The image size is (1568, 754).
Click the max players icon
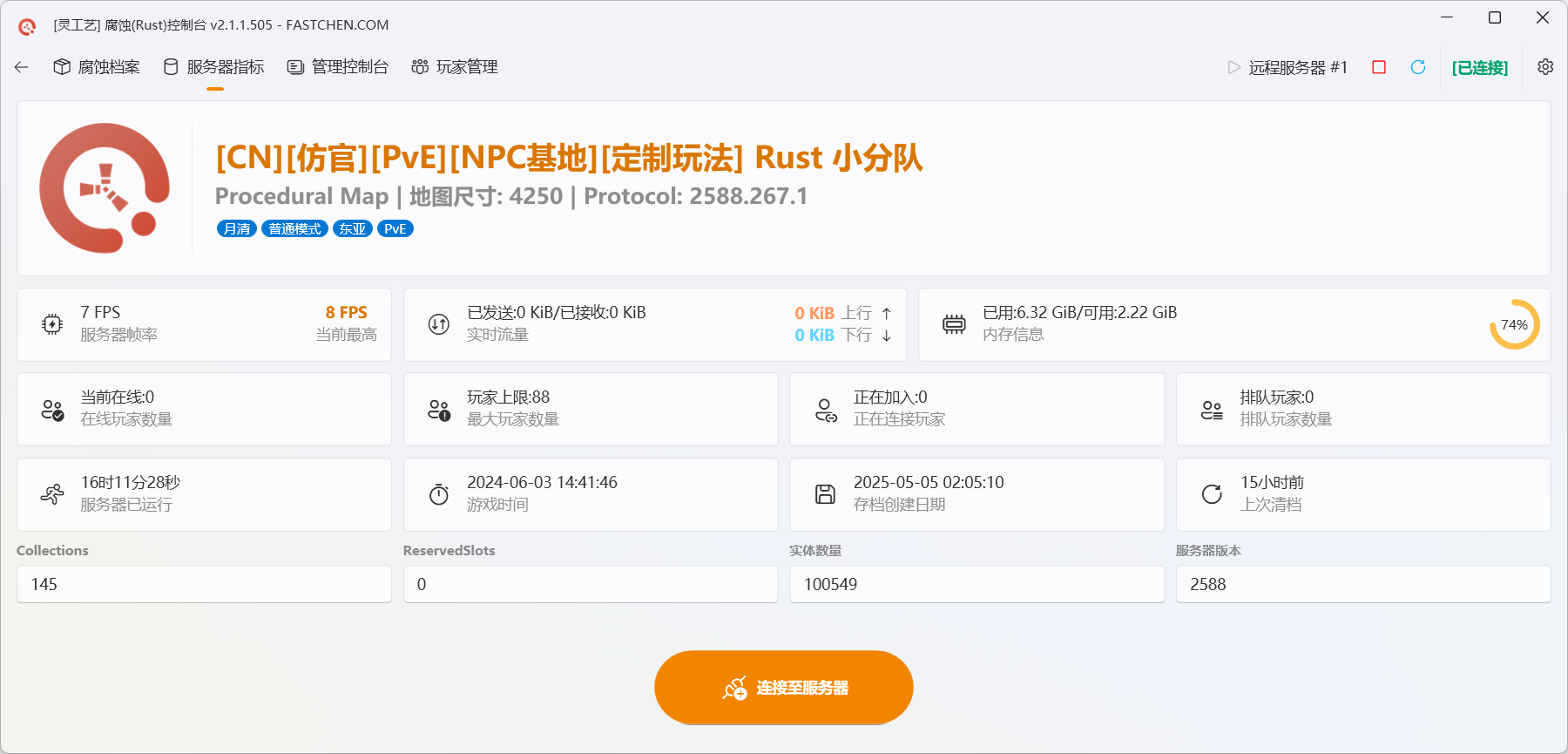click(x=439, y=410)
